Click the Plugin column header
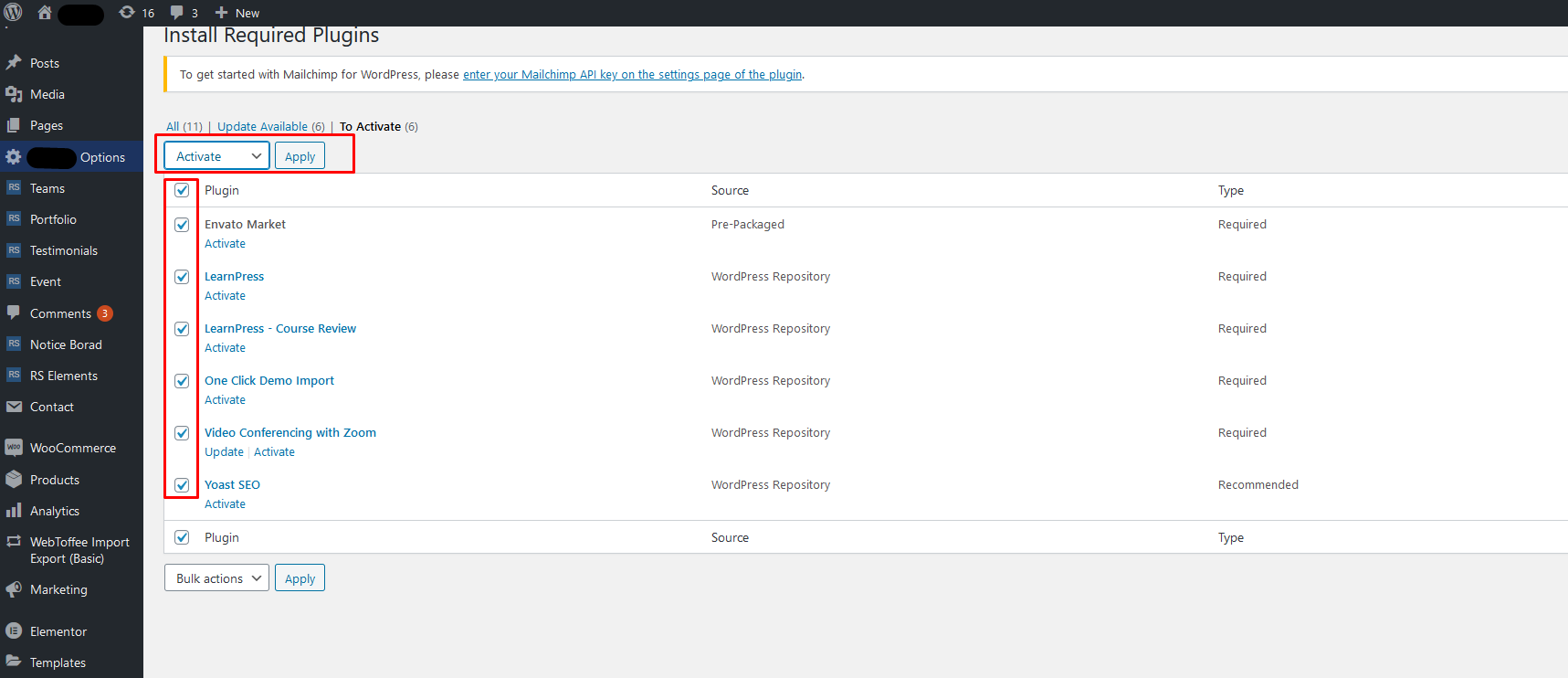The height and width of the screenshot is (678, 1568). coord(222,190)
